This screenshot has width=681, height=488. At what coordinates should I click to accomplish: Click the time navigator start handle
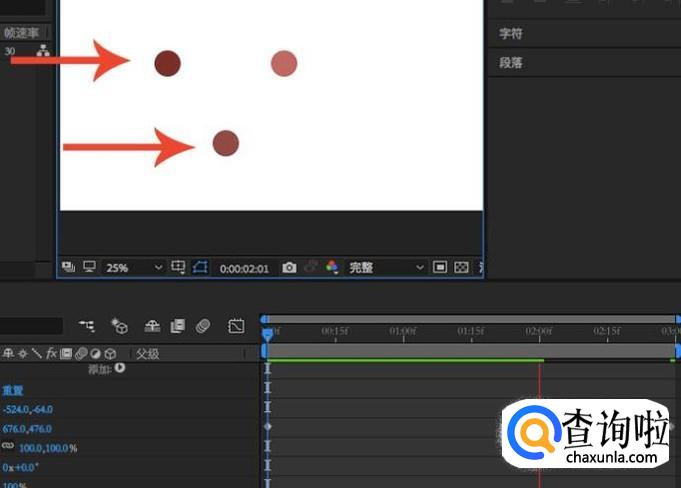click(264, 320)
